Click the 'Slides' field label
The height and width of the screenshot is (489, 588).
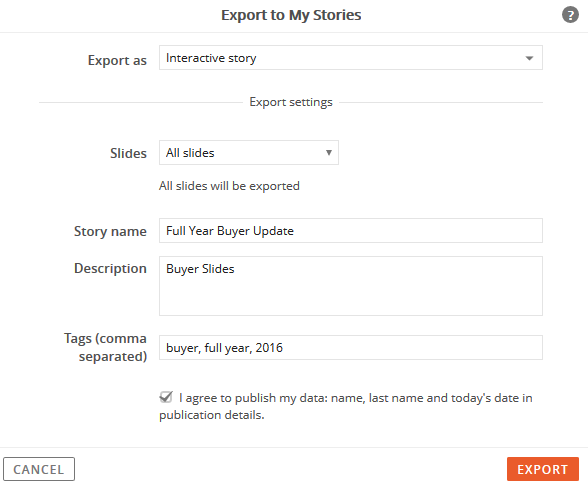coord(128,153)
